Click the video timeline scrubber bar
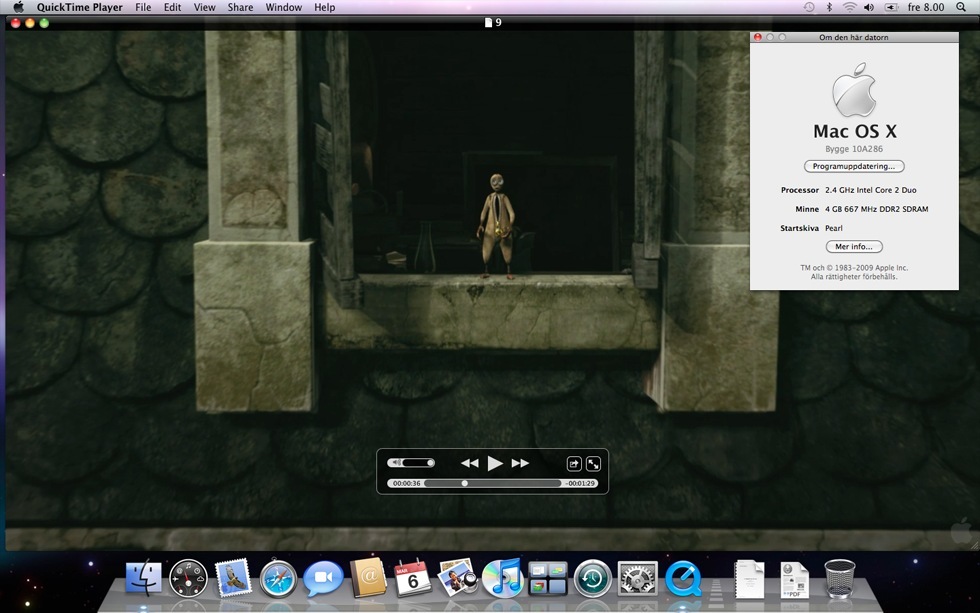This screenshot has height=613, width=980. 492,483
